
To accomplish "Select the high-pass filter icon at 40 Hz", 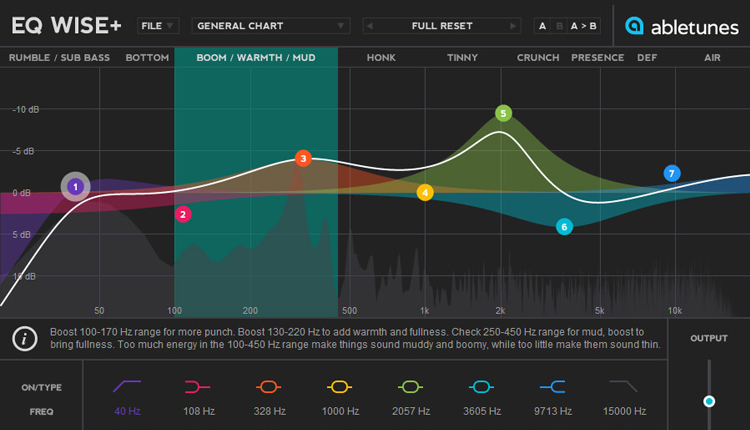I will [127, 386].
